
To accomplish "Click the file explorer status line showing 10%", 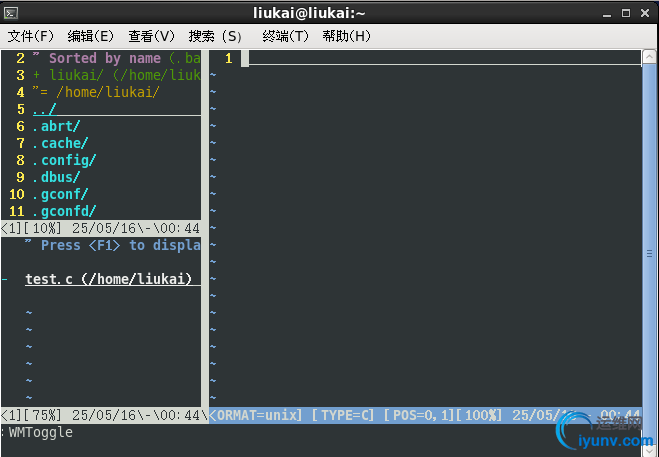I will pyautogui.click(x=101, y=228).
